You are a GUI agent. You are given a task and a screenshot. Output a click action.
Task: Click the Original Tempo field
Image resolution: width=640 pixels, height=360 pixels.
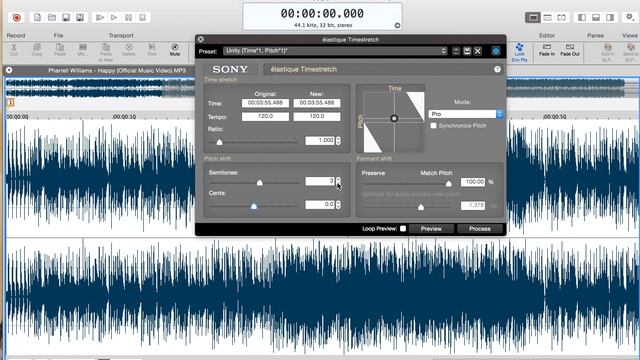pos(265,116)
